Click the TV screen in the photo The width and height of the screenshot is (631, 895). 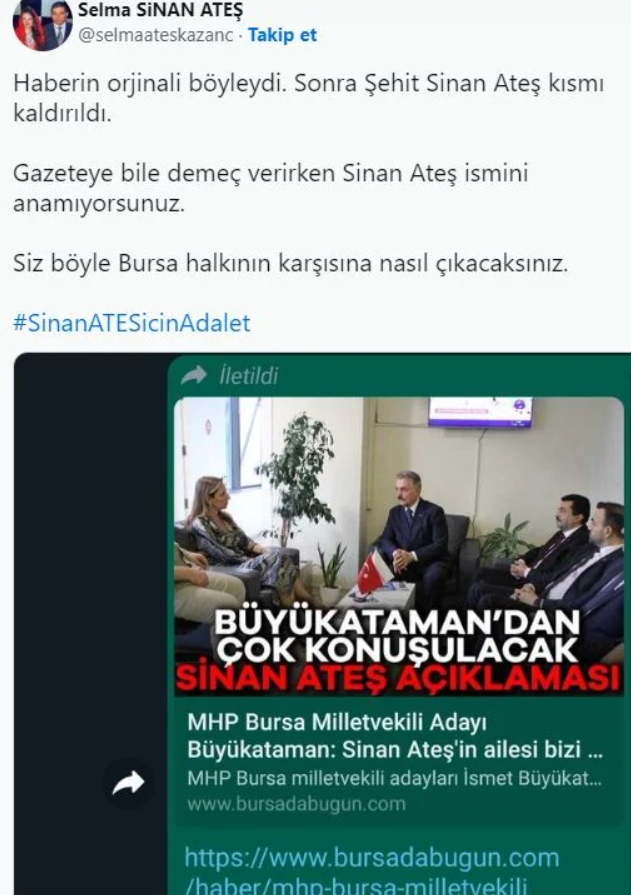point(480,412)
